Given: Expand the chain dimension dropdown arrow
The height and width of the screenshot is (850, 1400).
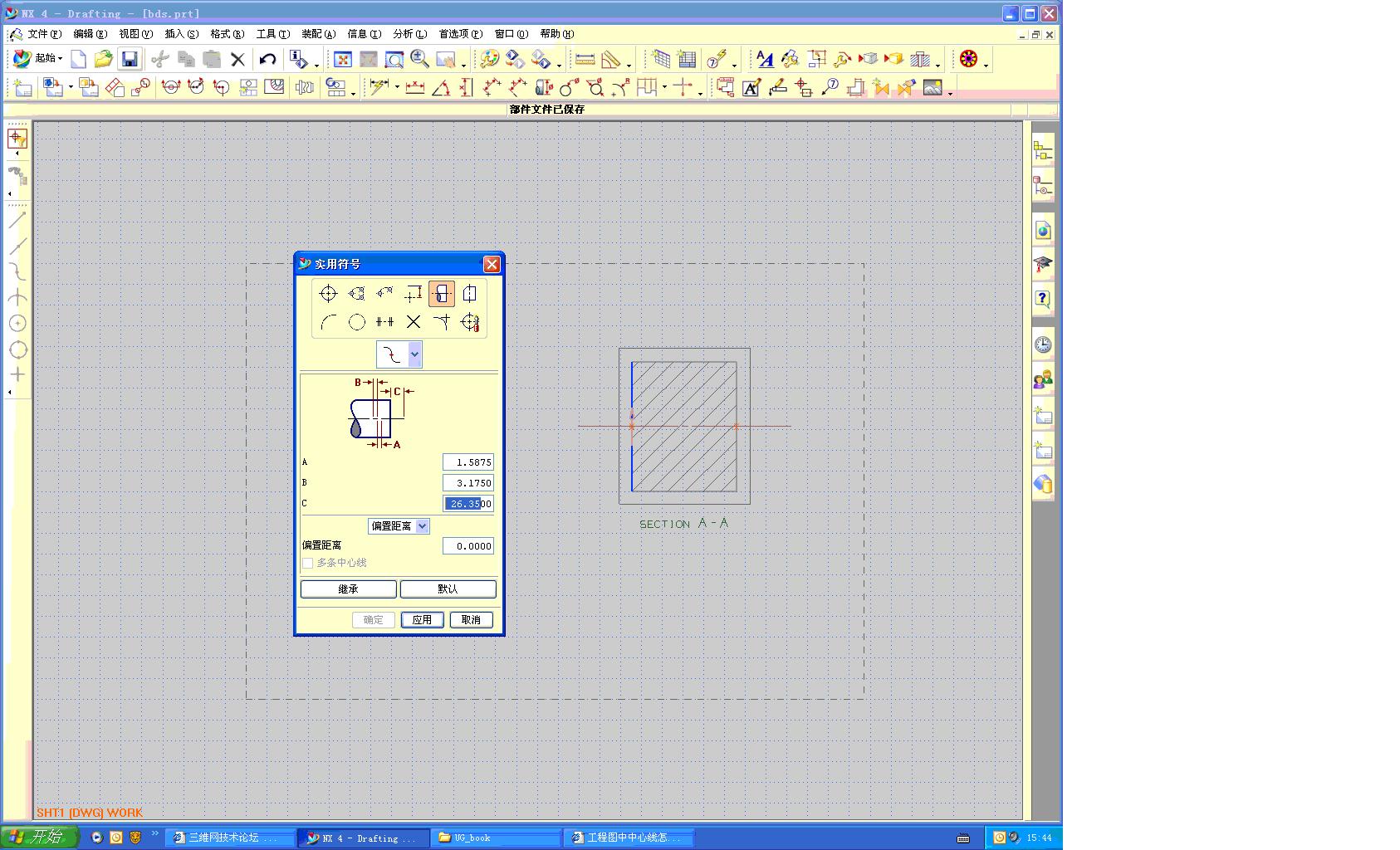Looking at the screenshot, I should [x=664, y=87].
